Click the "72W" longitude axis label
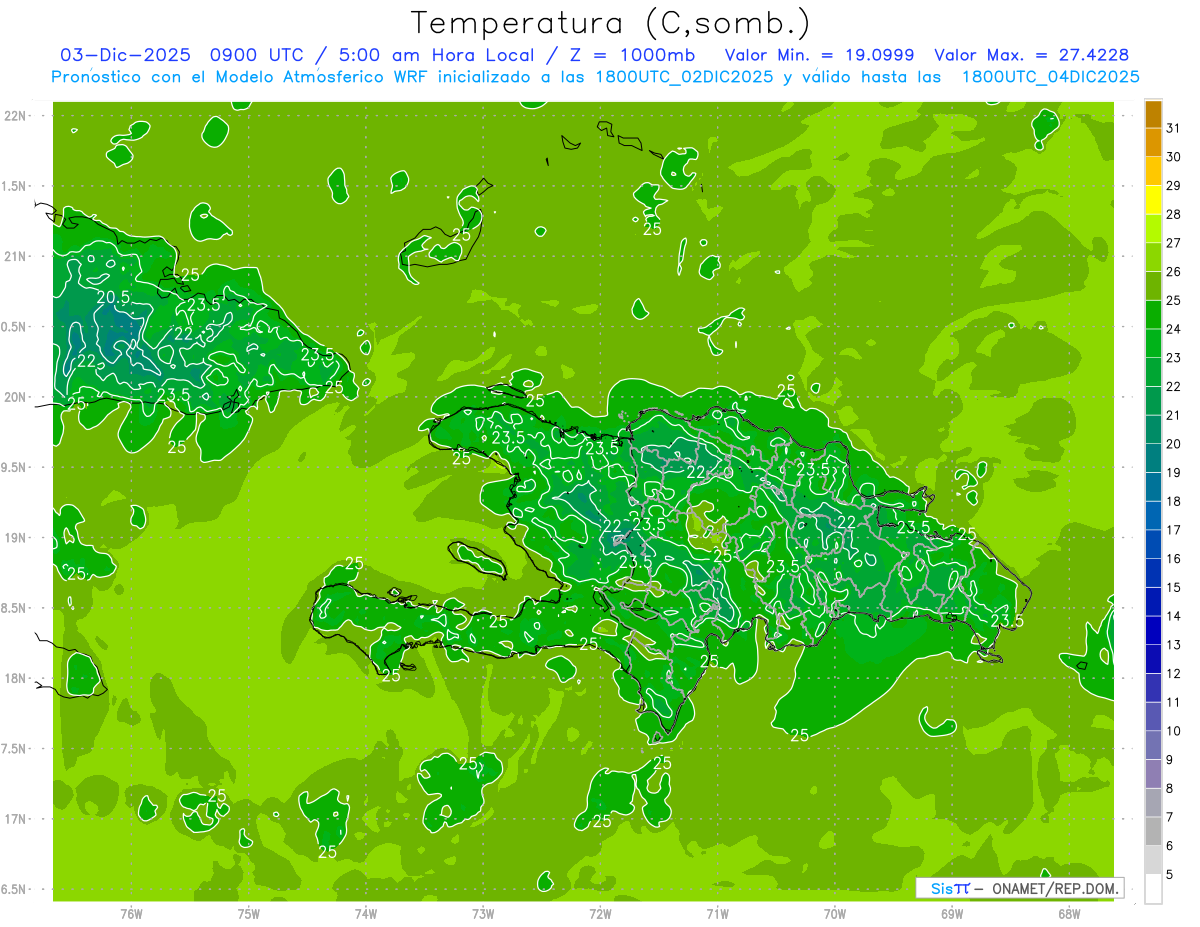 [600, 913]
